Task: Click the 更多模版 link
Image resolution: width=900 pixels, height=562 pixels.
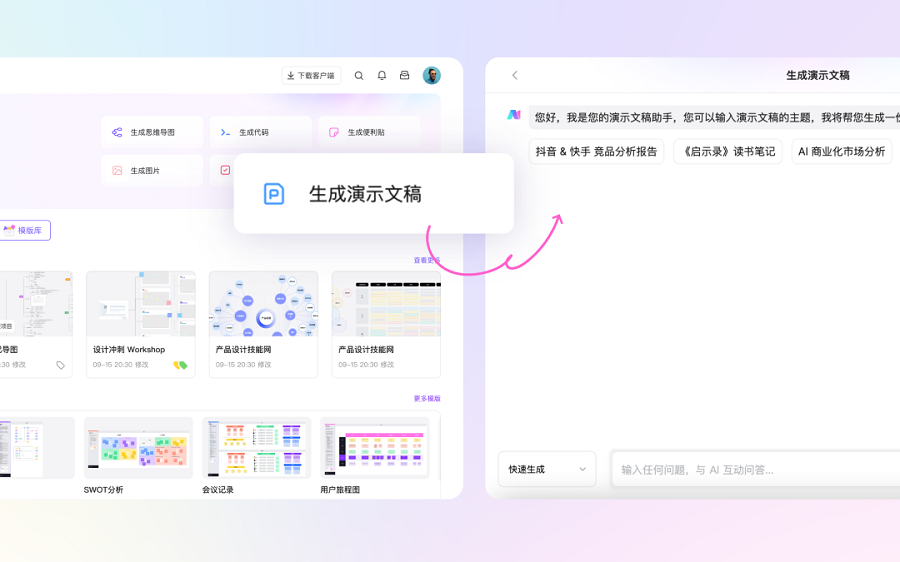Action: 427,398
